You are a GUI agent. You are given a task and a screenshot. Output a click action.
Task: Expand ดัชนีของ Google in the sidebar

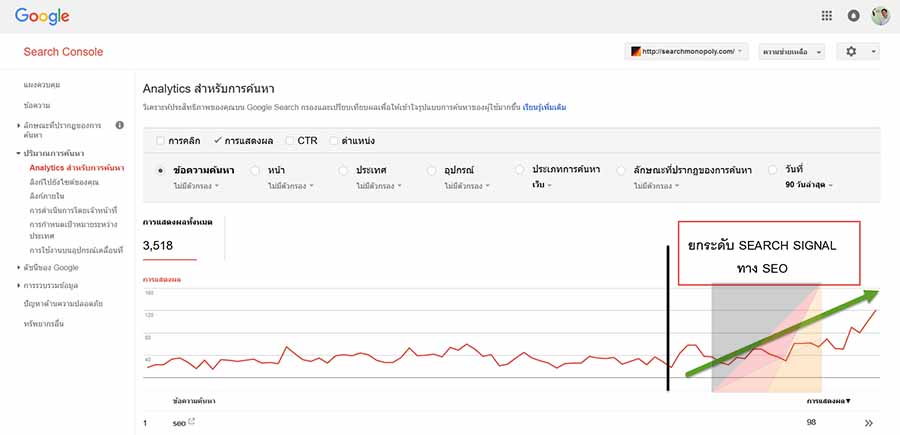(19, 267)
